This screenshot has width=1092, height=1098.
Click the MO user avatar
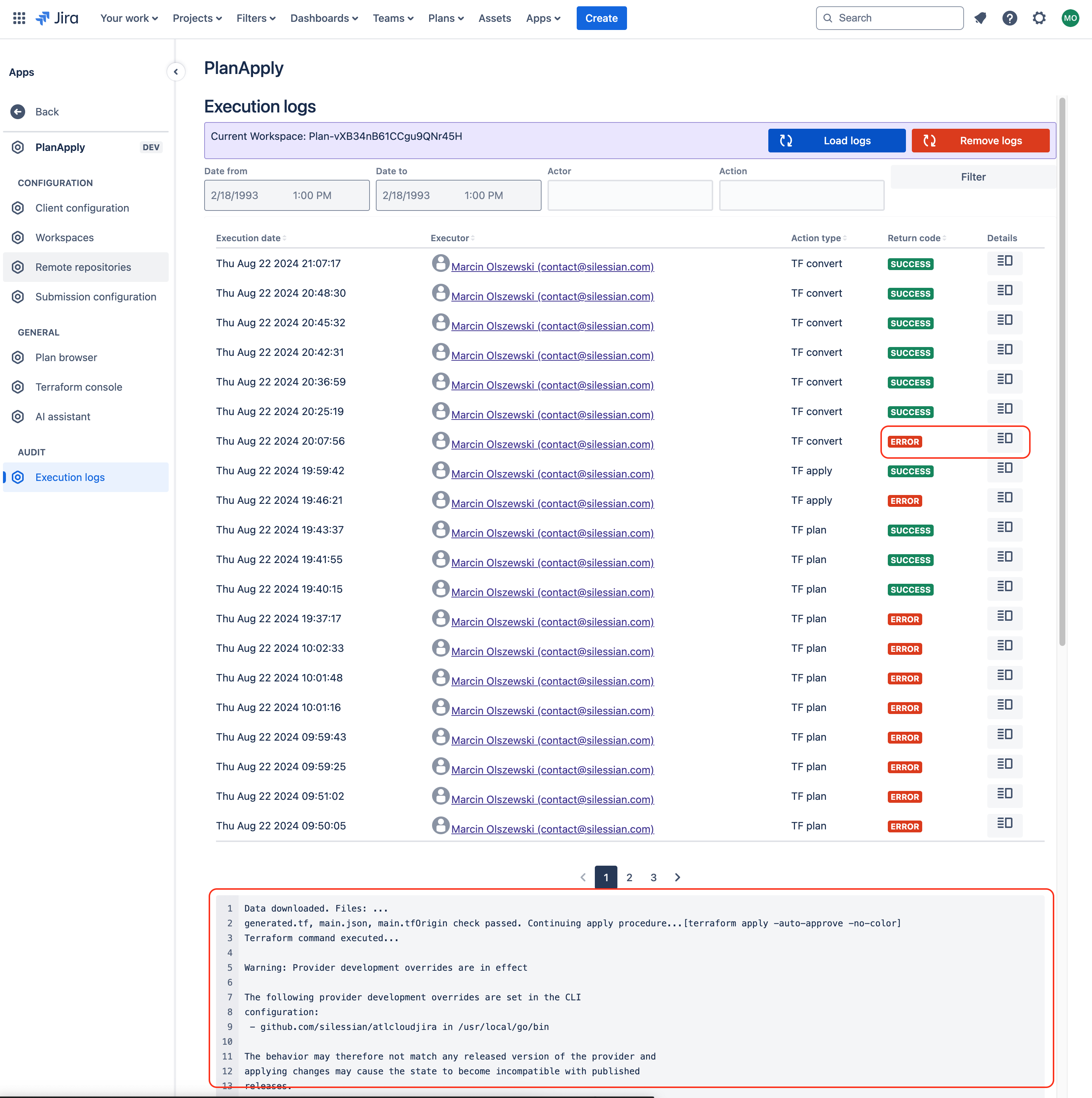point(1071,18)
